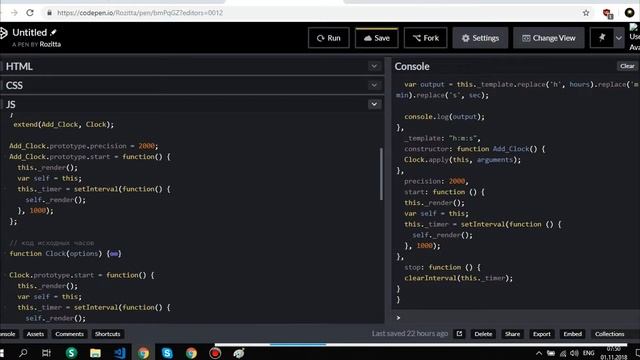This screenshot has height=360, width=640.
Task: Reload the browser page
Action: coord(30,13)
